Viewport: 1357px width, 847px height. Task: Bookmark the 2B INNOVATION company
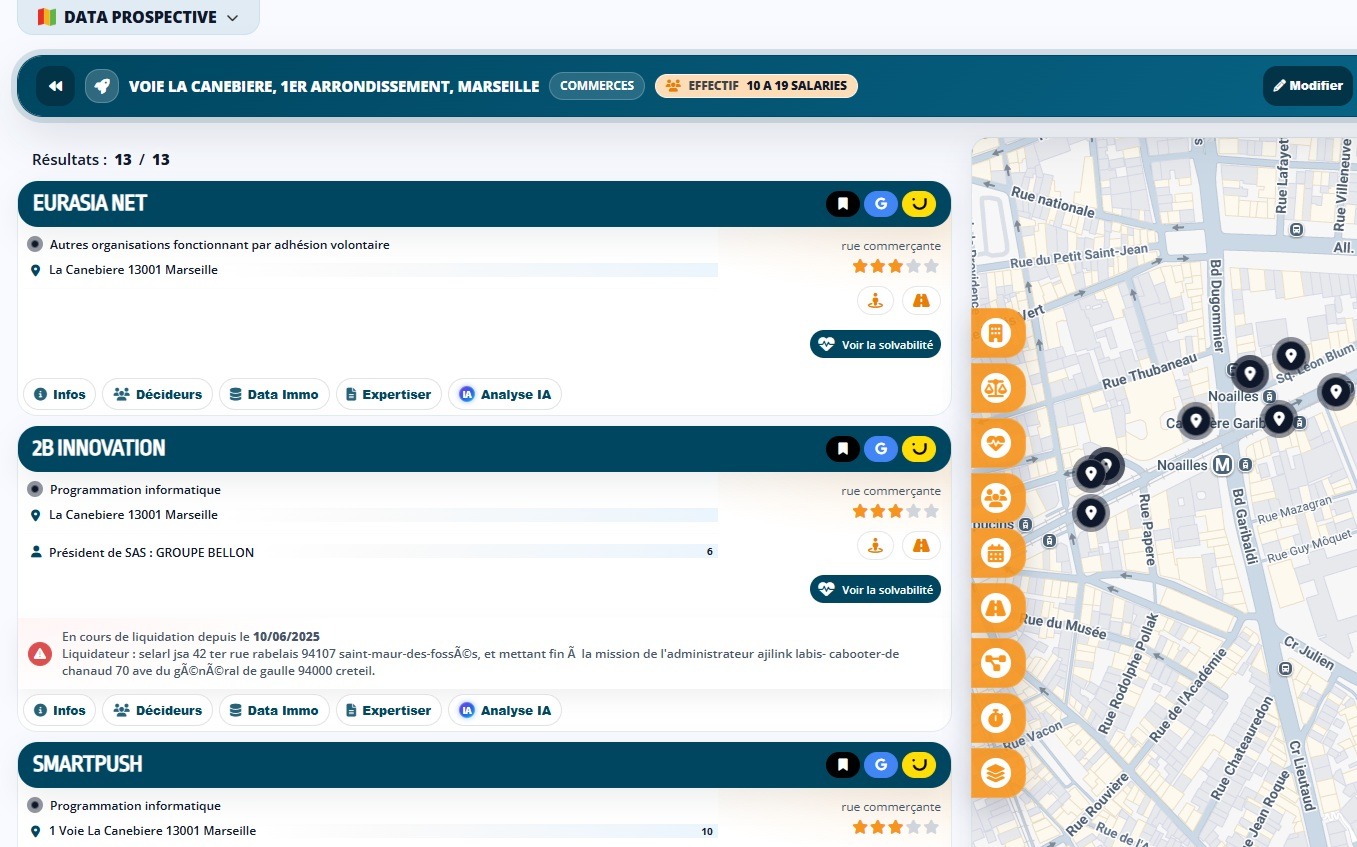click(x=843, y=449)
